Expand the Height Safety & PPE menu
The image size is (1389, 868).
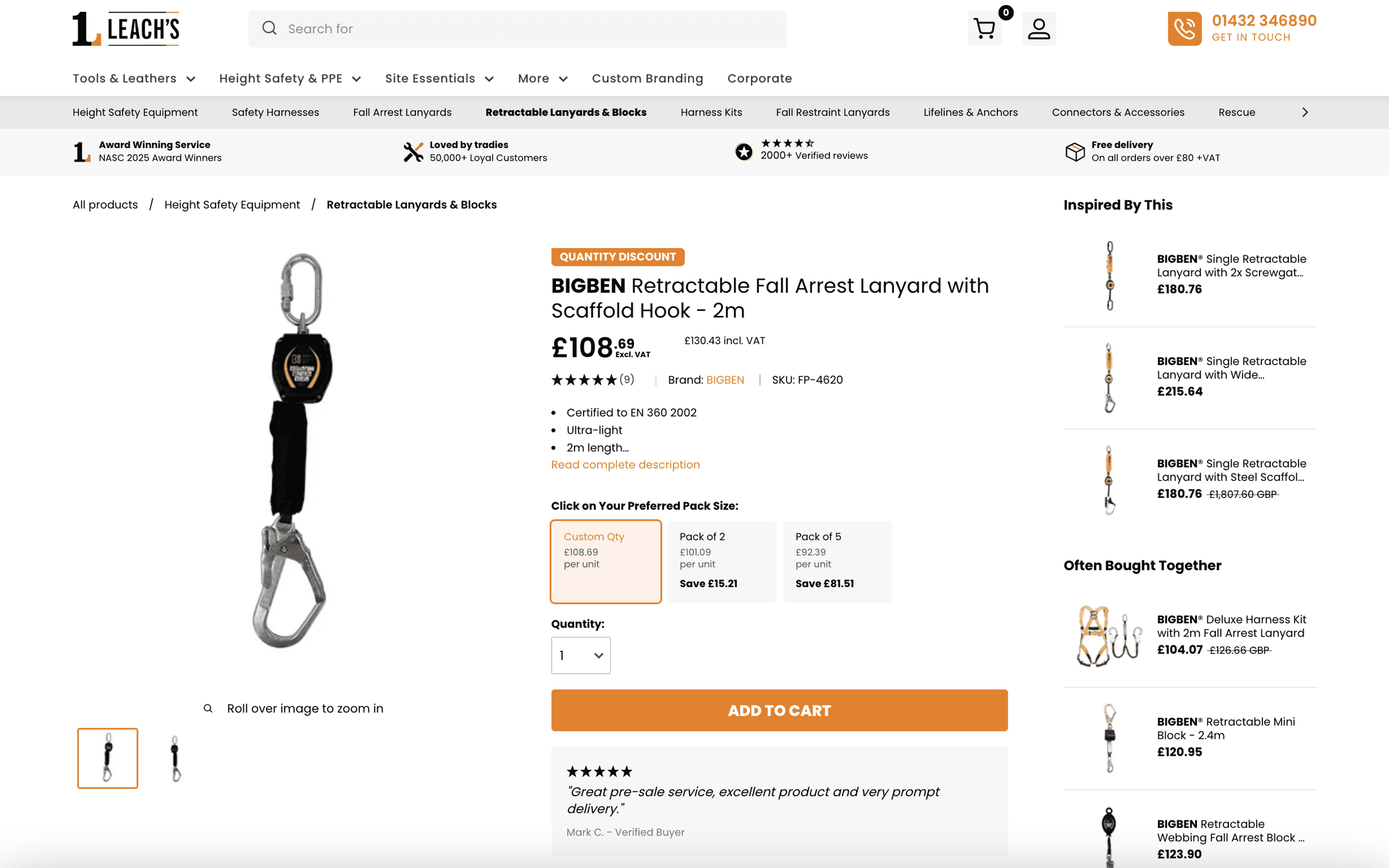point(290,78)
